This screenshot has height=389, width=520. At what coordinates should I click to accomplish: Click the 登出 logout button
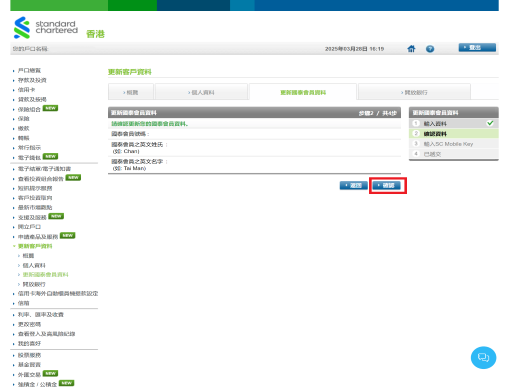[x=477, y=48]
